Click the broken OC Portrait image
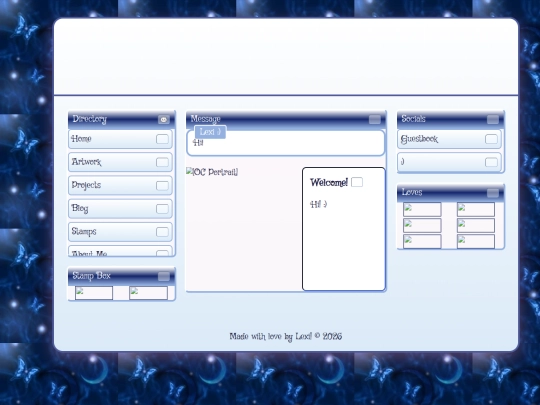This screenshot has height=405, width=540. click(212, 172)
